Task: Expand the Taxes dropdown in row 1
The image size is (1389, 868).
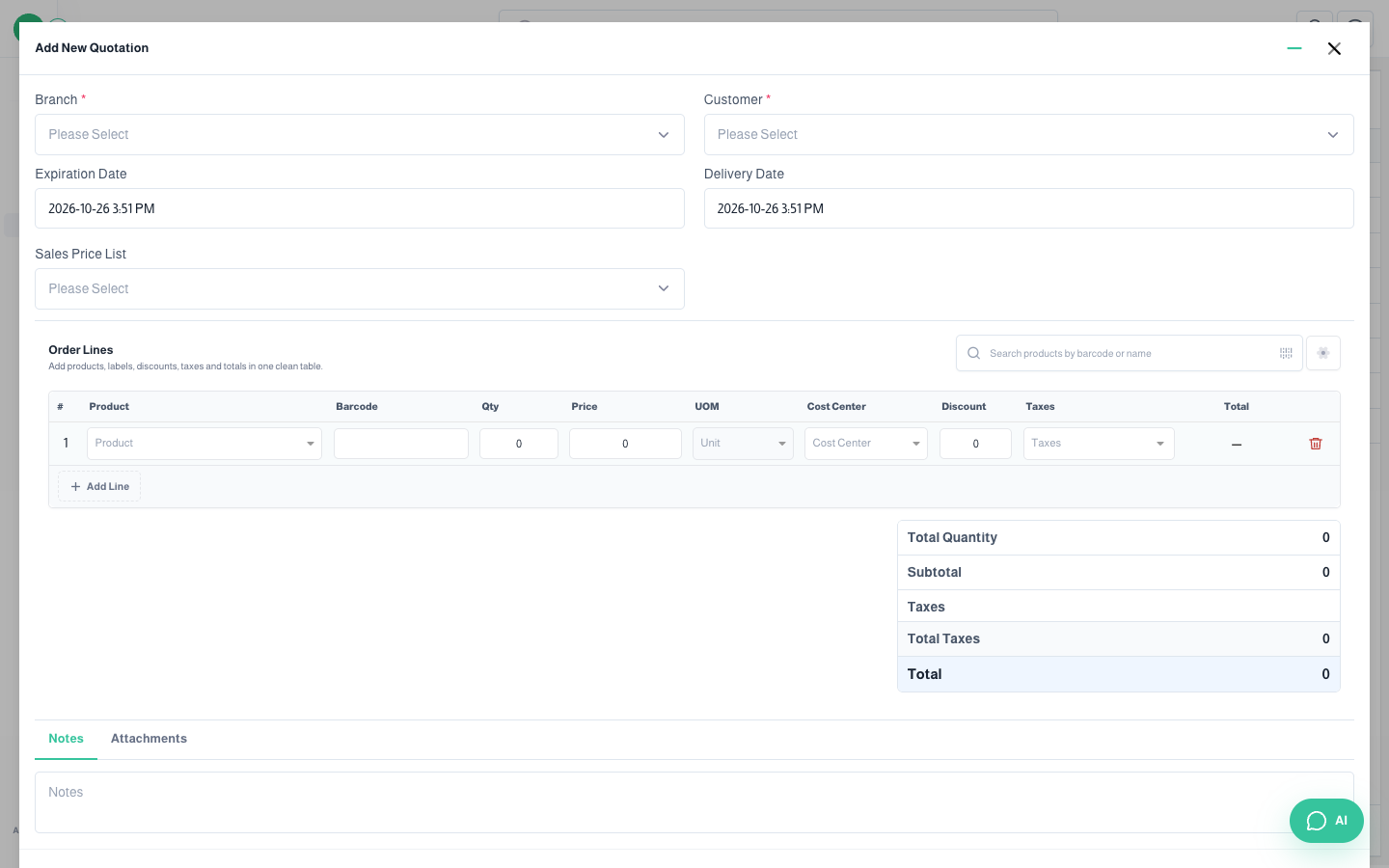Action: [x=1099, y=444]
